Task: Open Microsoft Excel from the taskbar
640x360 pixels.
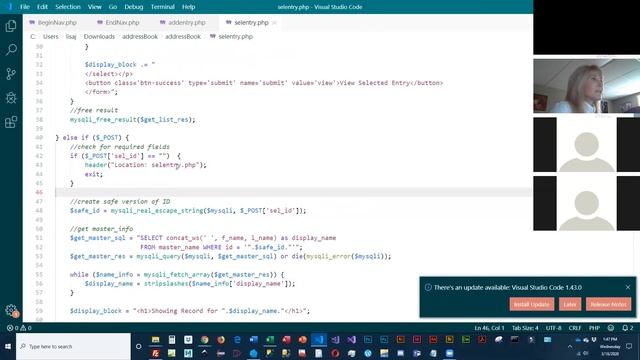Action: tap(270, 340)
